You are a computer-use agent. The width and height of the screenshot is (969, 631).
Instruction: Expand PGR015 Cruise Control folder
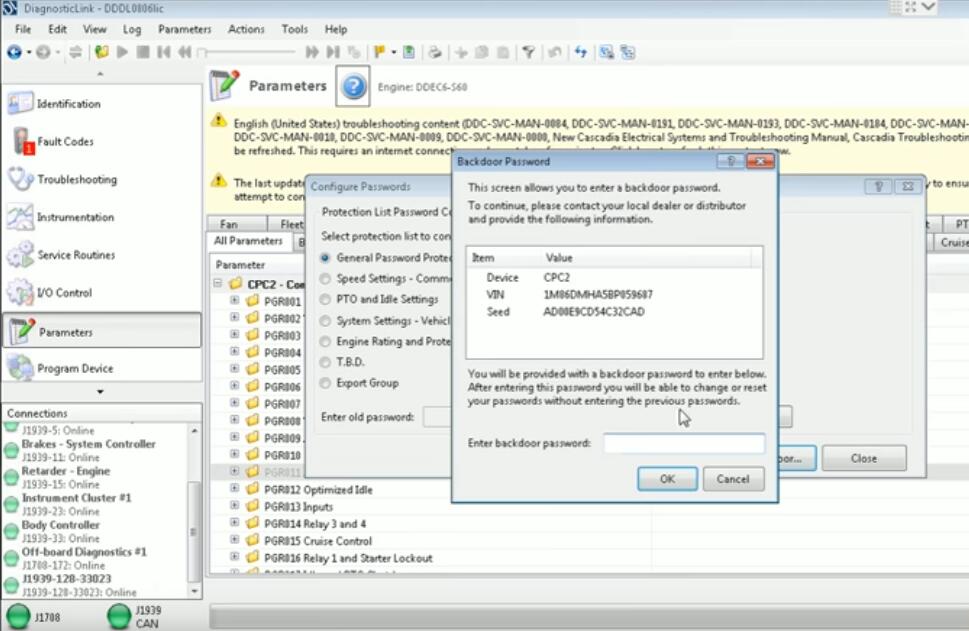[x=235, y=540]
